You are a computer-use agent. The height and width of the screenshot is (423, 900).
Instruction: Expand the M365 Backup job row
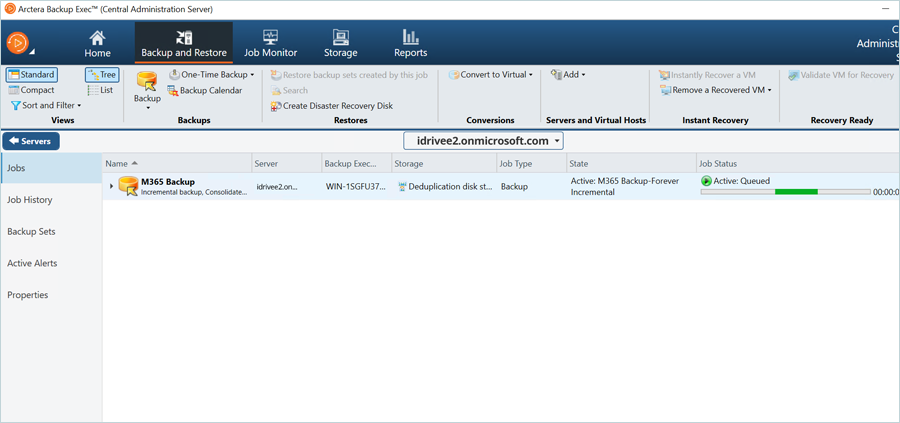click(x=111, y=186)
